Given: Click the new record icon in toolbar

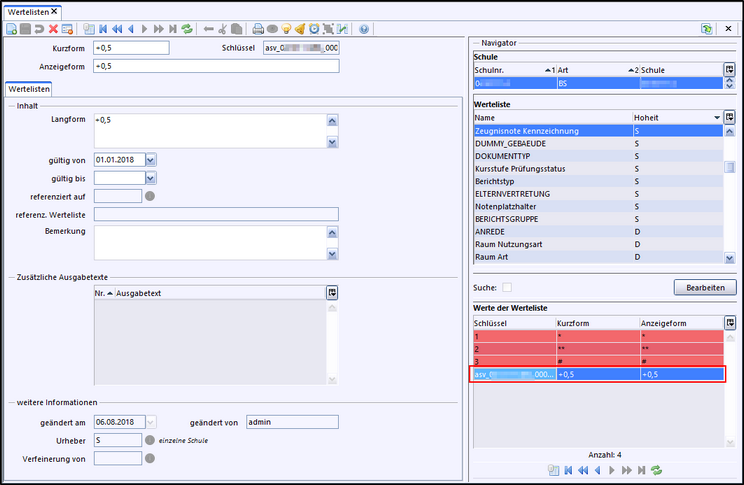Looking at the screenshot, I should (11, 29).
